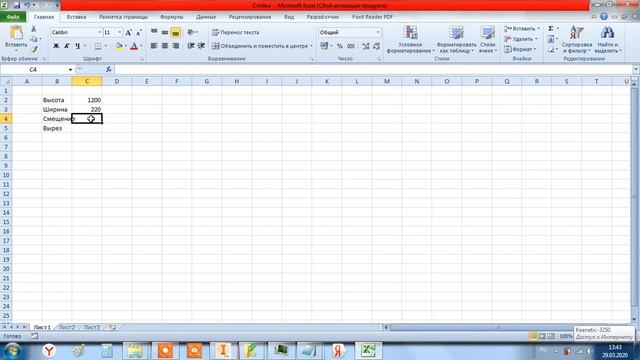Open number format Общий dropdown

tap(378, 32)
